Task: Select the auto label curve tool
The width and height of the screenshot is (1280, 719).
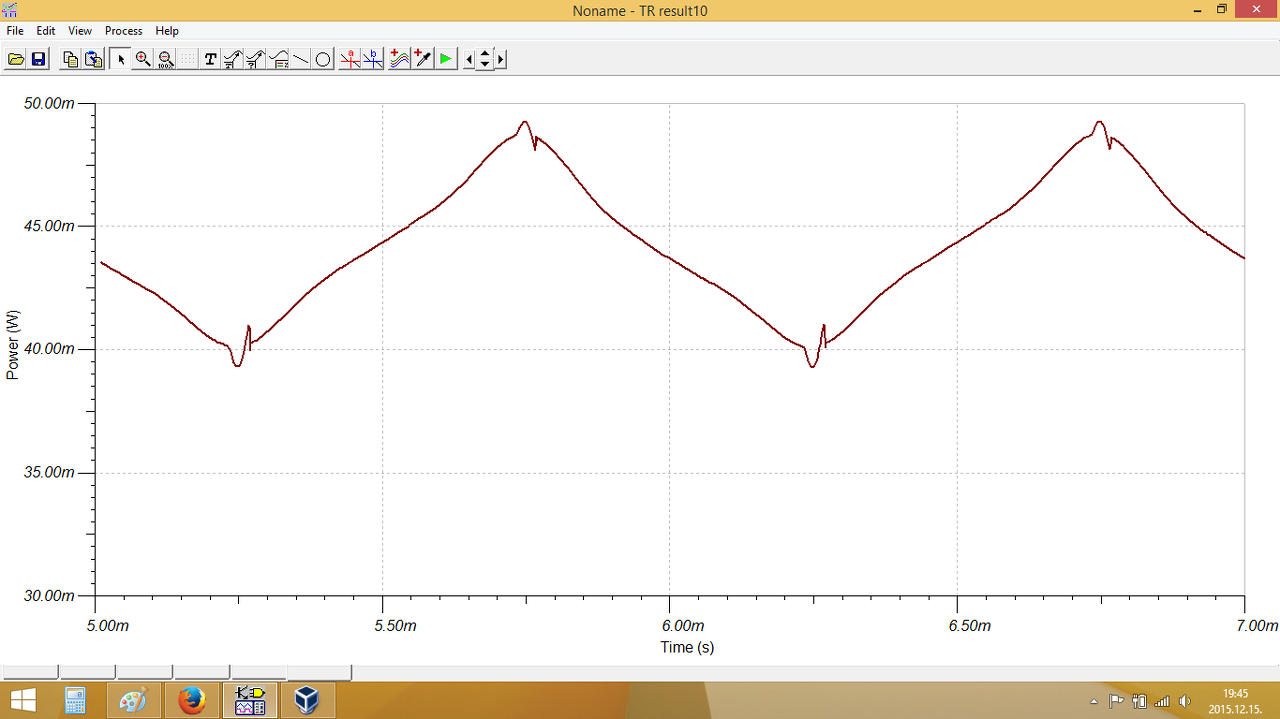Action: (x=279, y=59)
